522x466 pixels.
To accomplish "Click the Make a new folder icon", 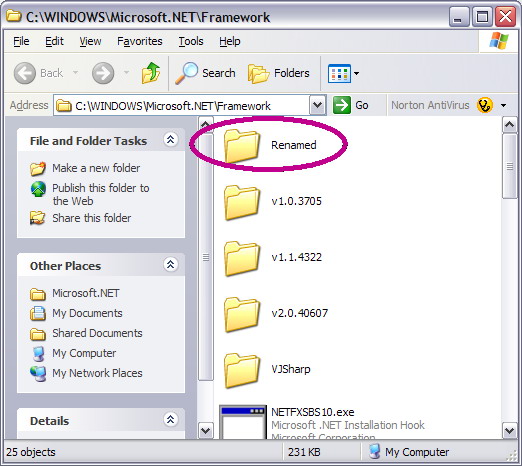I will click(38, 168).
